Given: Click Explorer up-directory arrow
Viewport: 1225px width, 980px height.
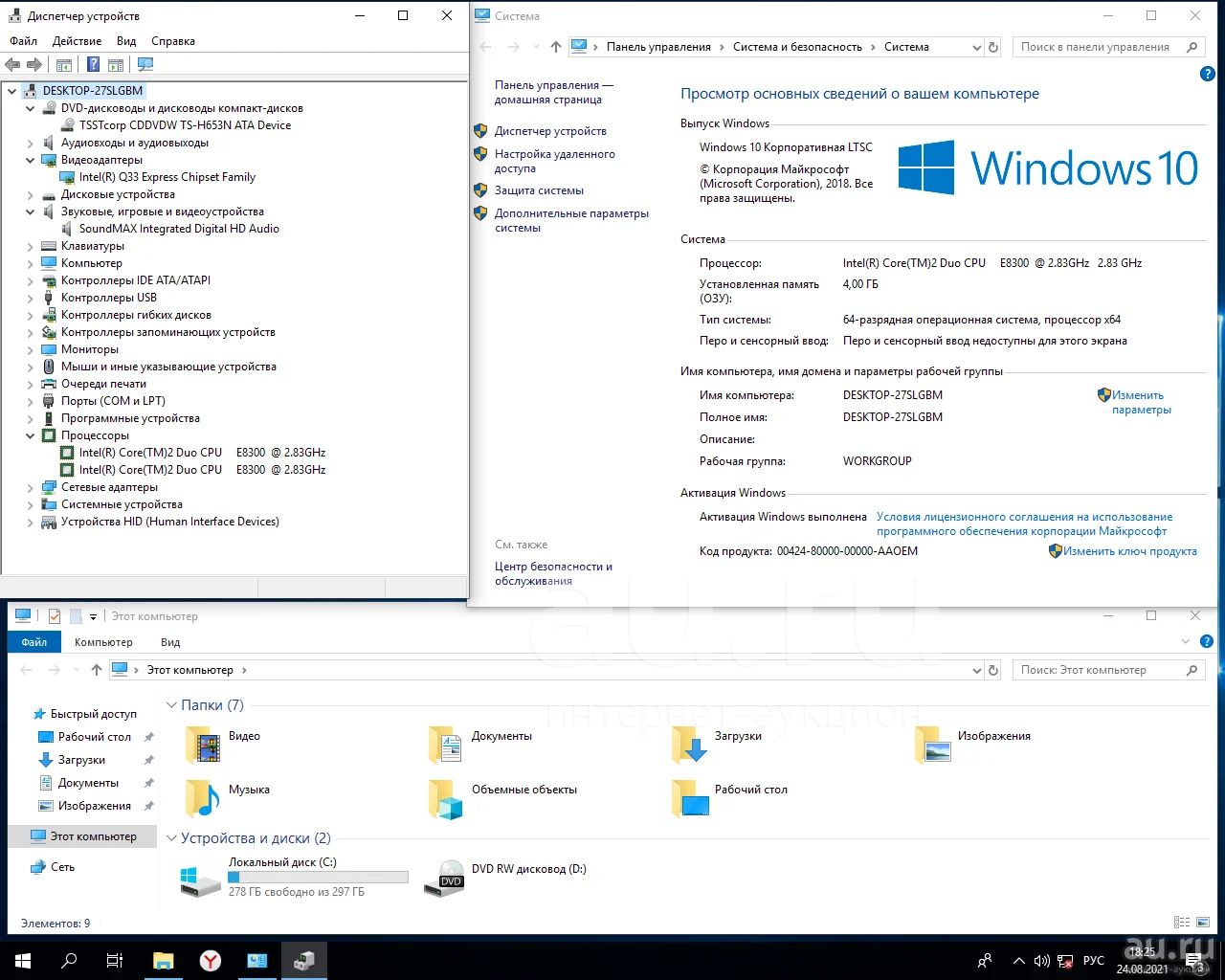Looking at the screenshot, I should [96, 670].
